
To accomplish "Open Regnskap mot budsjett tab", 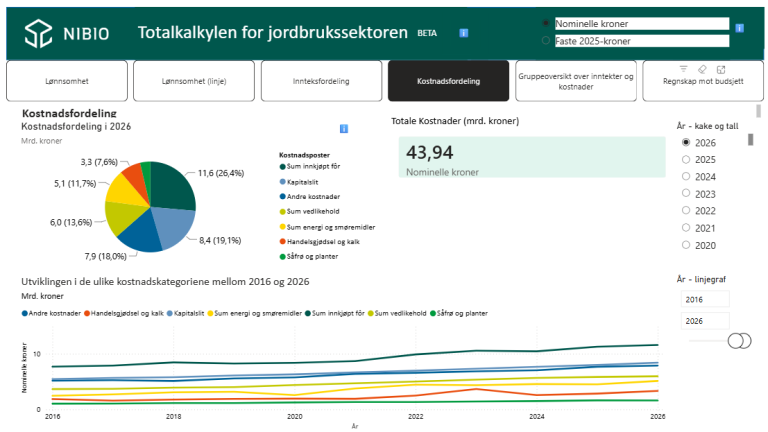I will 703,81.
